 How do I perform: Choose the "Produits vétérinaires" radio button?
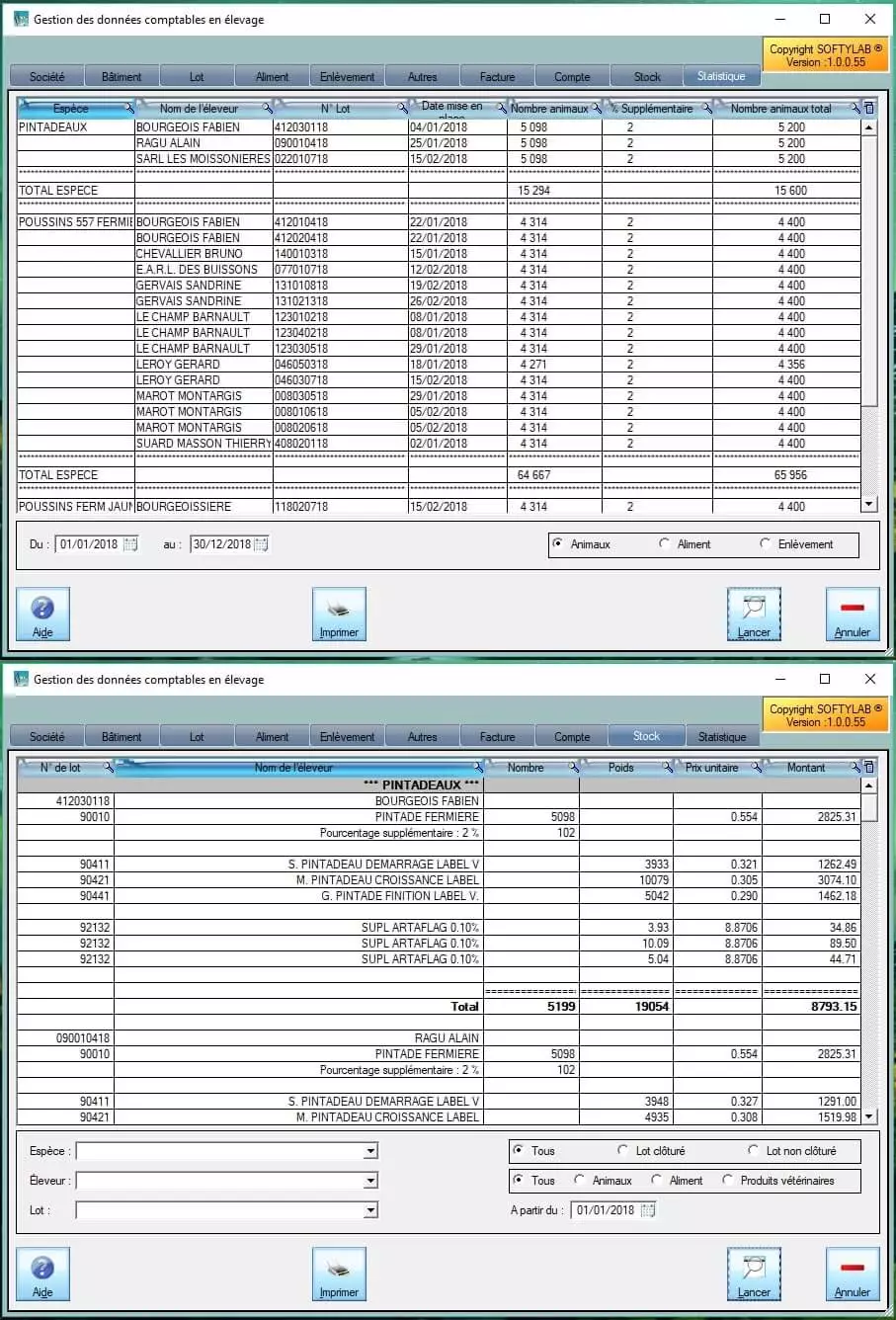click(x=728, y=1181)
